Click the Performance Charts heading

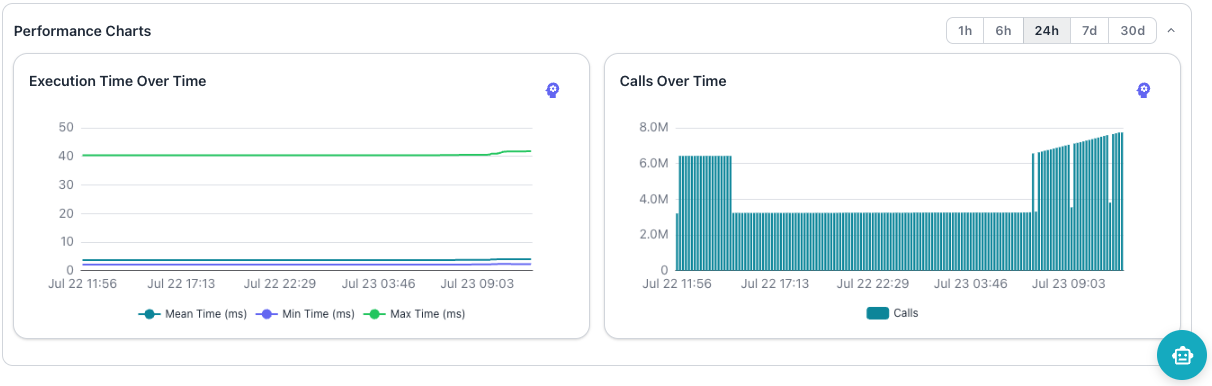pos(82,31)
